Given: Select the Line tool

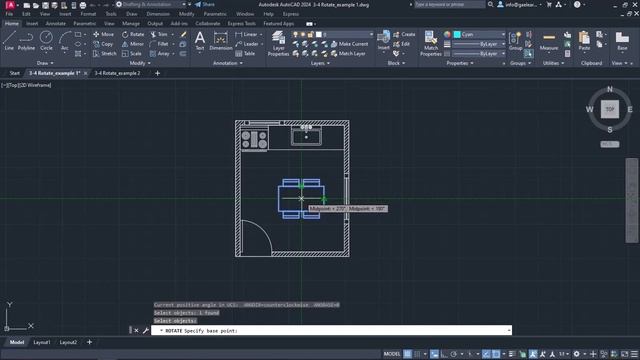Looking at the screenshot, I should pos(9,40).
